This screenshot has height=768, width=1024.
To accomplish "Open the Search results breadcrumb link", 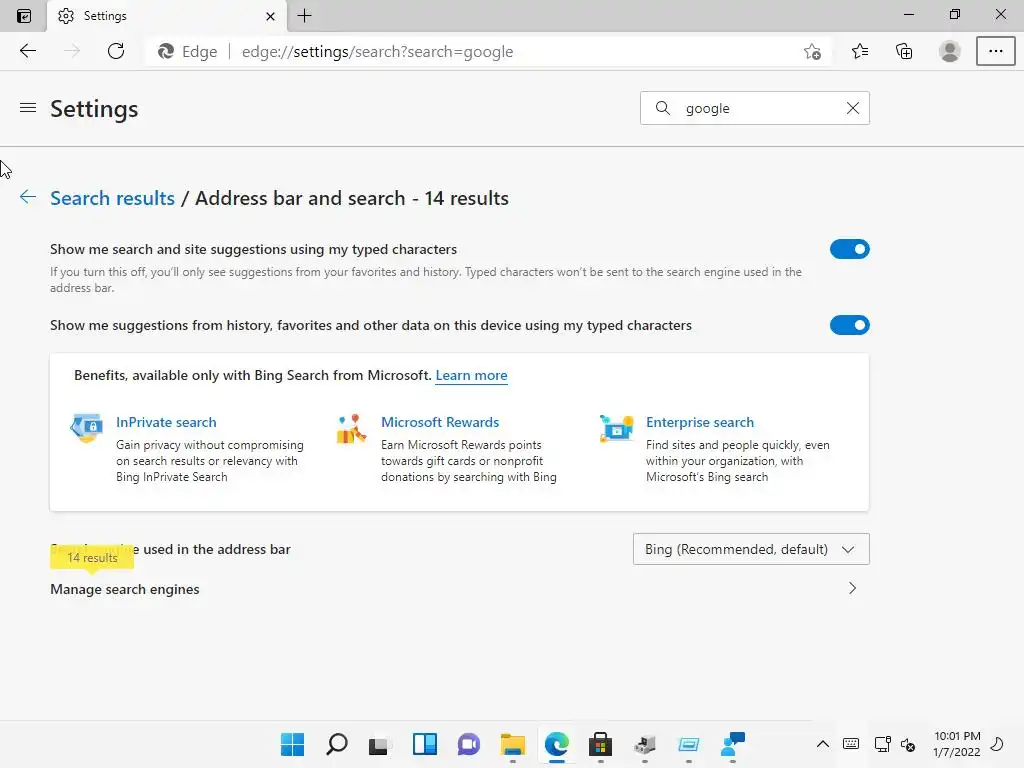I will 112,198.
